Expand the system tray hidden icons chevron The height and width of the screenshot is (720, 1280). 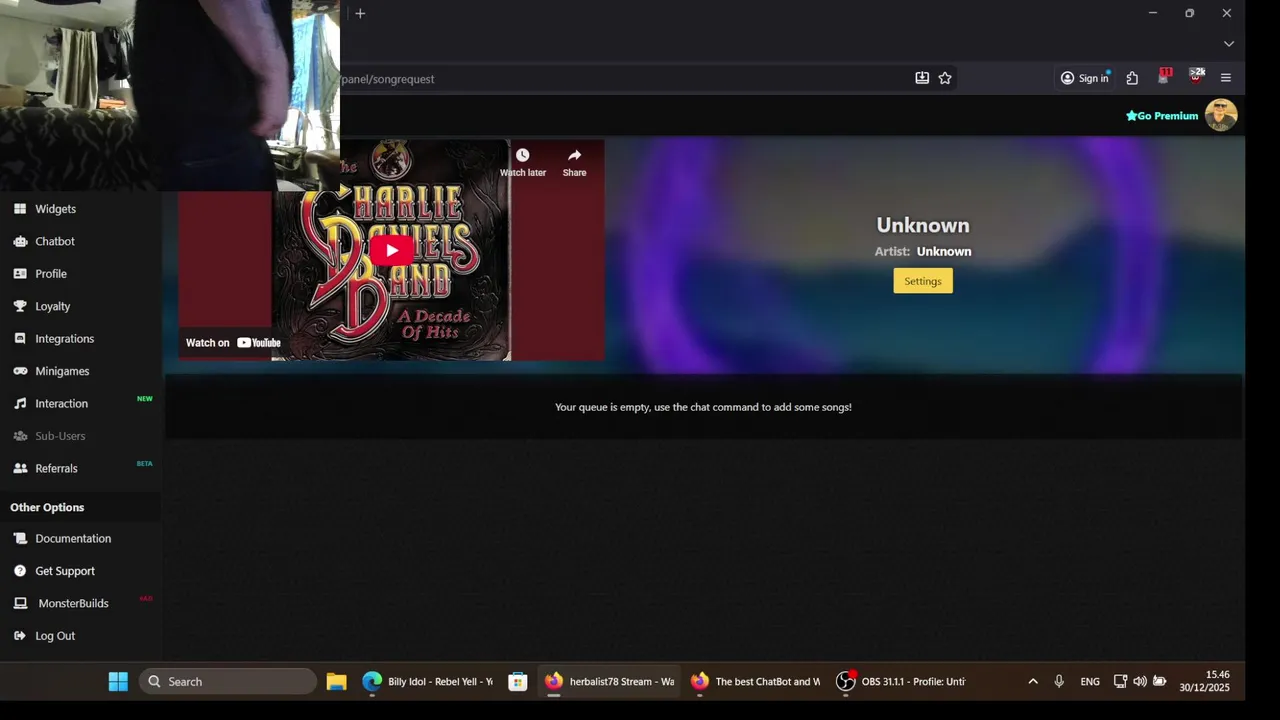click(x=1033, y=681)
